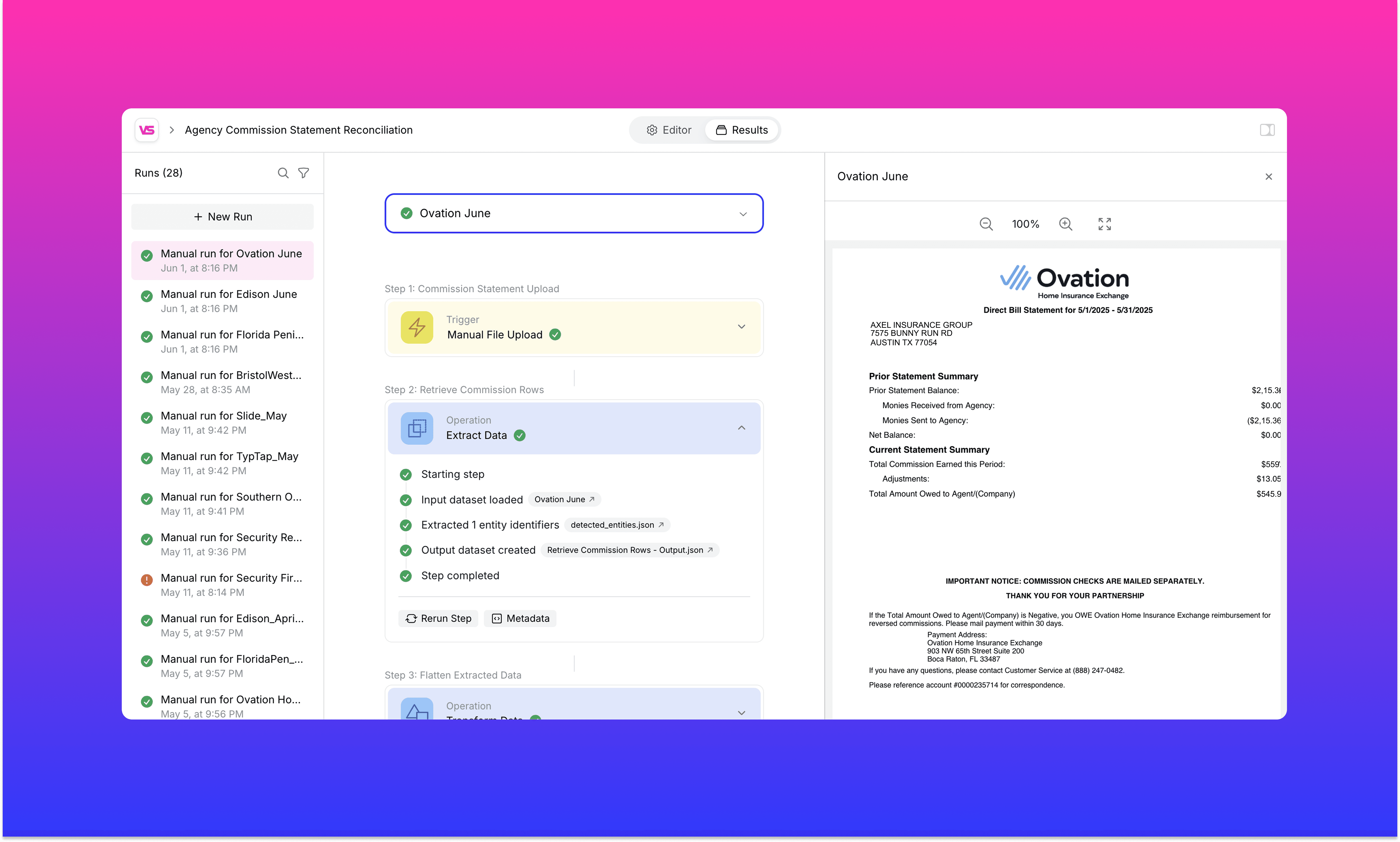Image resolution: width=1400 pixels, height=842 pixels.
Task: Click the Step 3: Flatten Extracted Data label
Action: (453, 675)
